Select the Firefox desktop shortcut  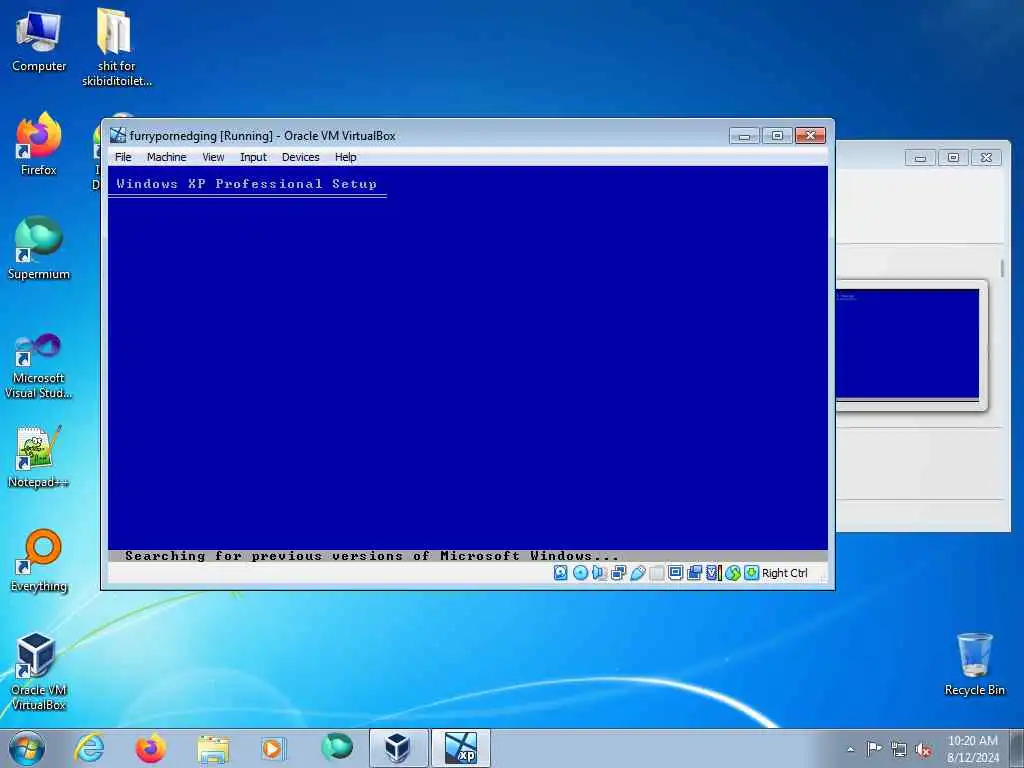click(x=39, y=145)
